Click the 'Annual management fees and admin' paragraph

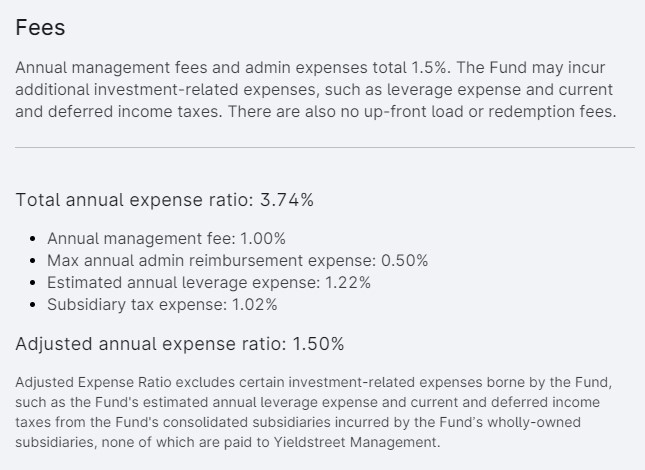pyautogui.click(x=316, y=90)
